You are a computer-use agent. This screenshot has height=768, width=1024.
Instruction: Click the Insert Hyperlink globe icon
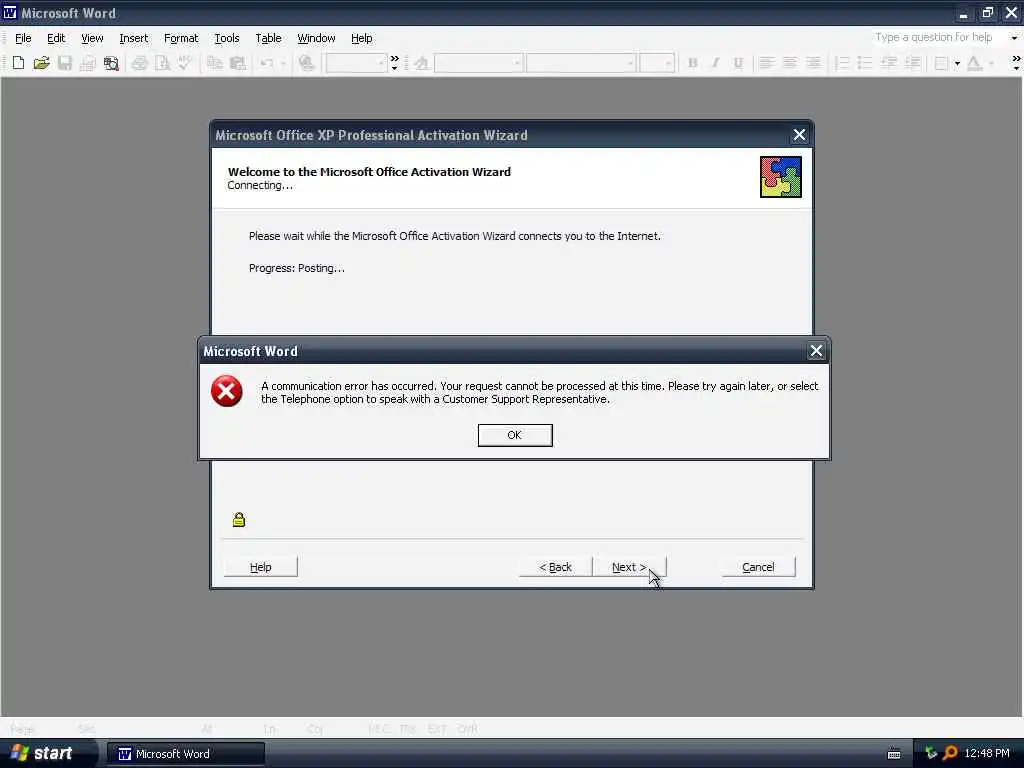pos(306,63)
